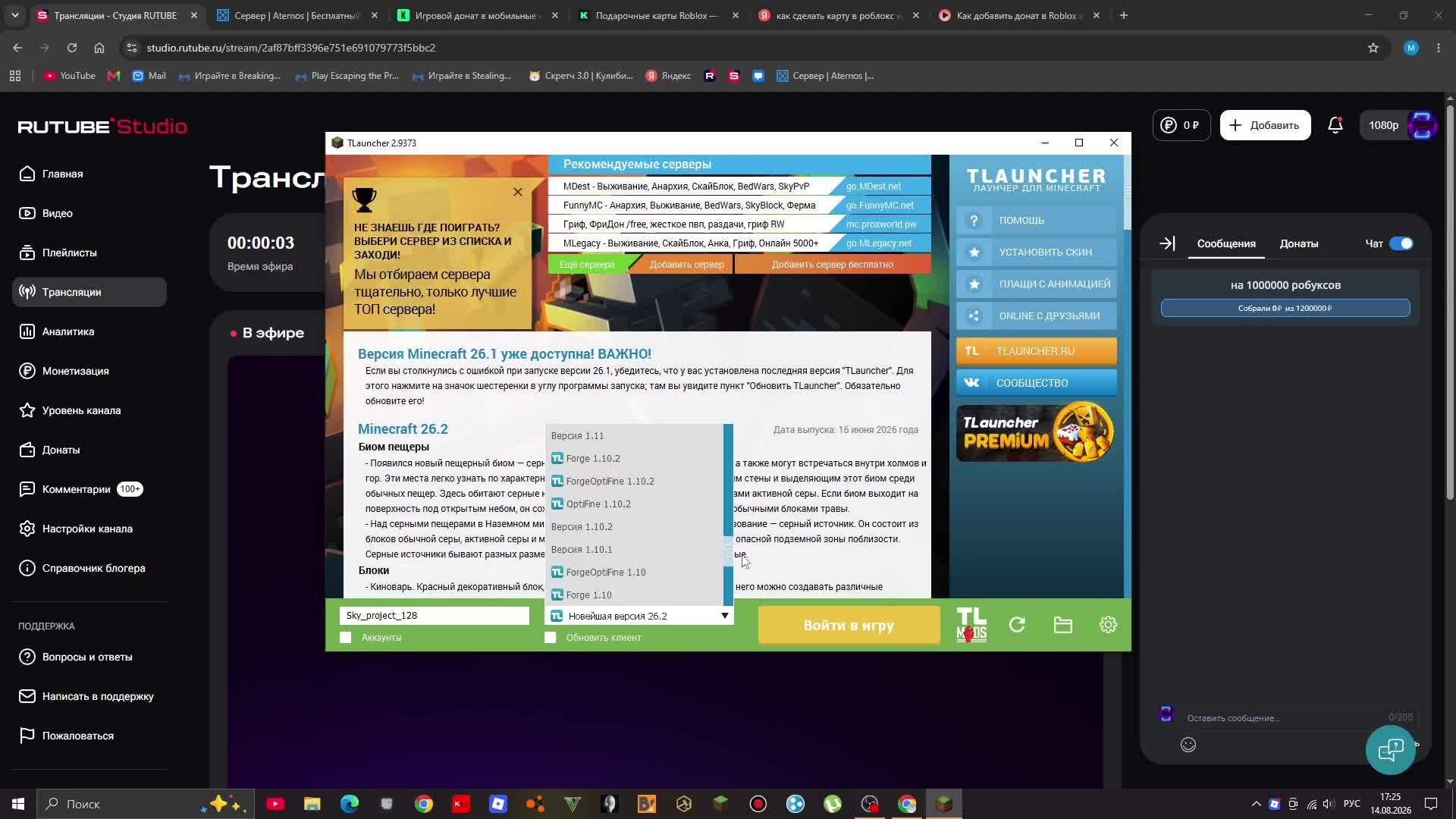Click the Добавить button in RUTUBE header
Screen dimensions: 1456x819
1265,125
